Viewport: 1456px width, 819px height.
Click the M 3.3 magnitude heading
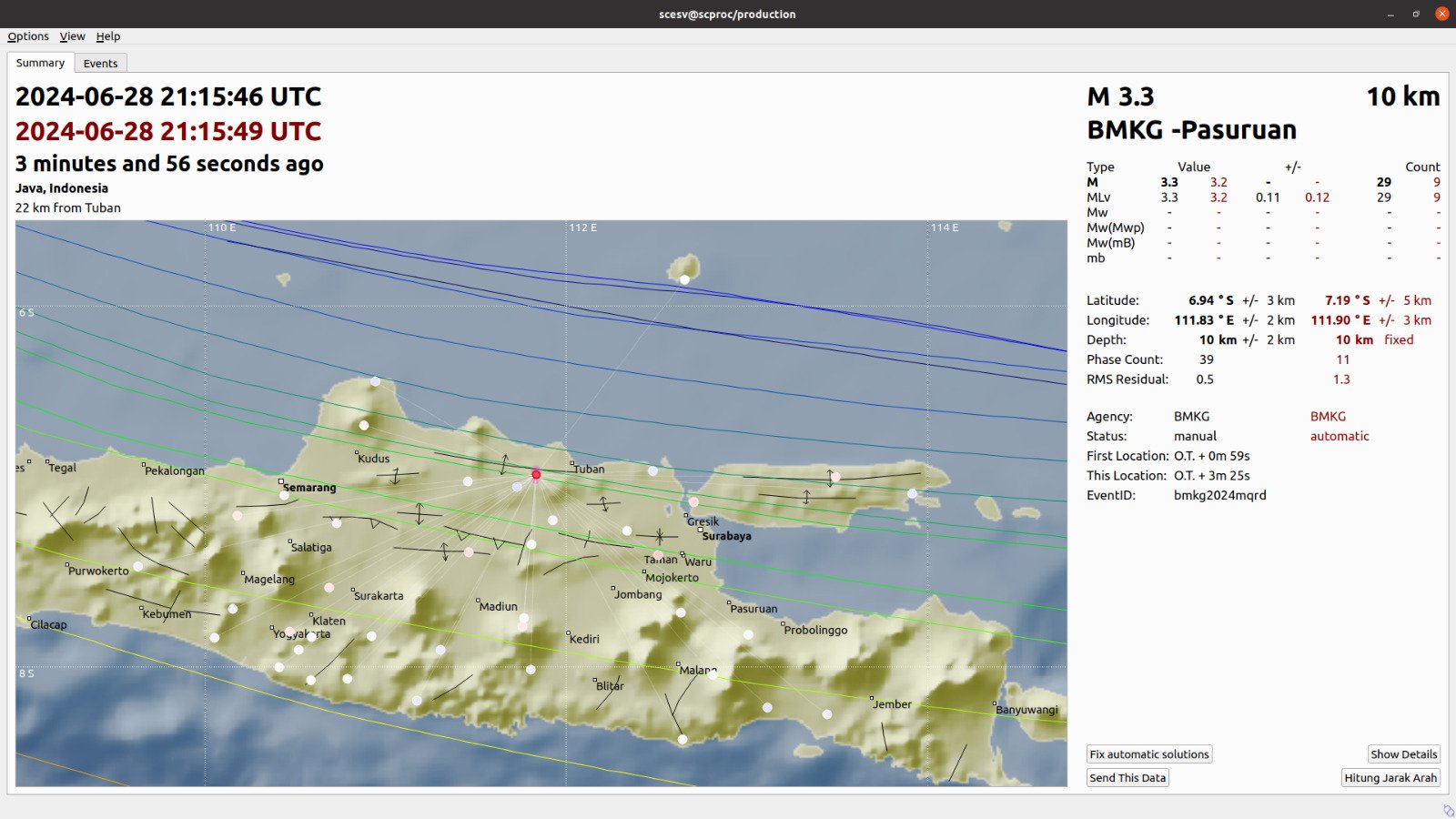1120,96
